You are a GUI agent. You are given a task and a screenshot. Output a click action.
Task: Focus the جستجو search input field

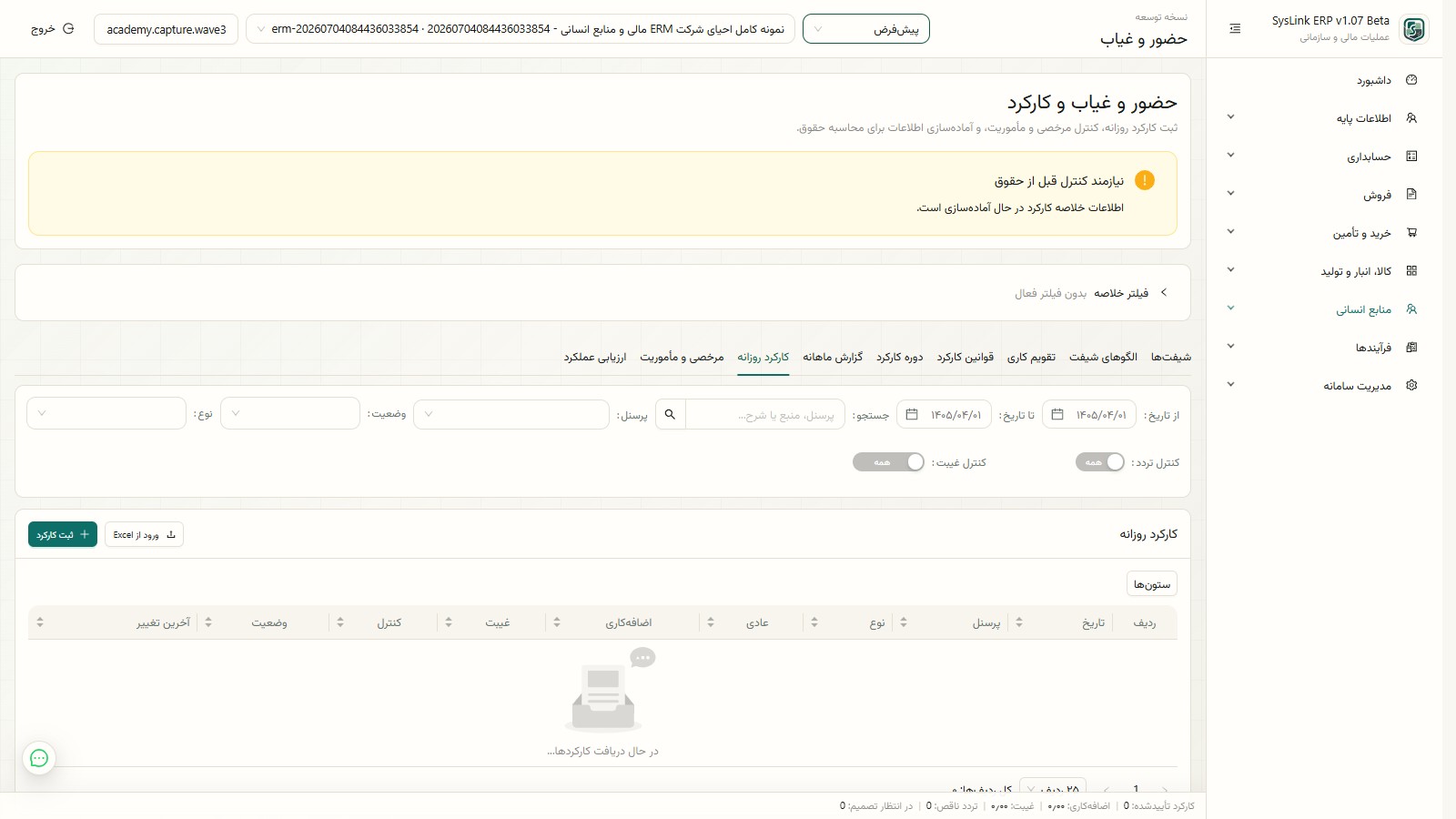(764, 415)
